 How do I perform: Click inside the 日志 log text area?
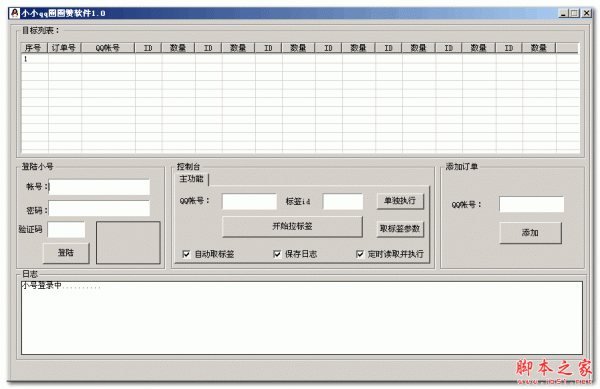point(302,318)
